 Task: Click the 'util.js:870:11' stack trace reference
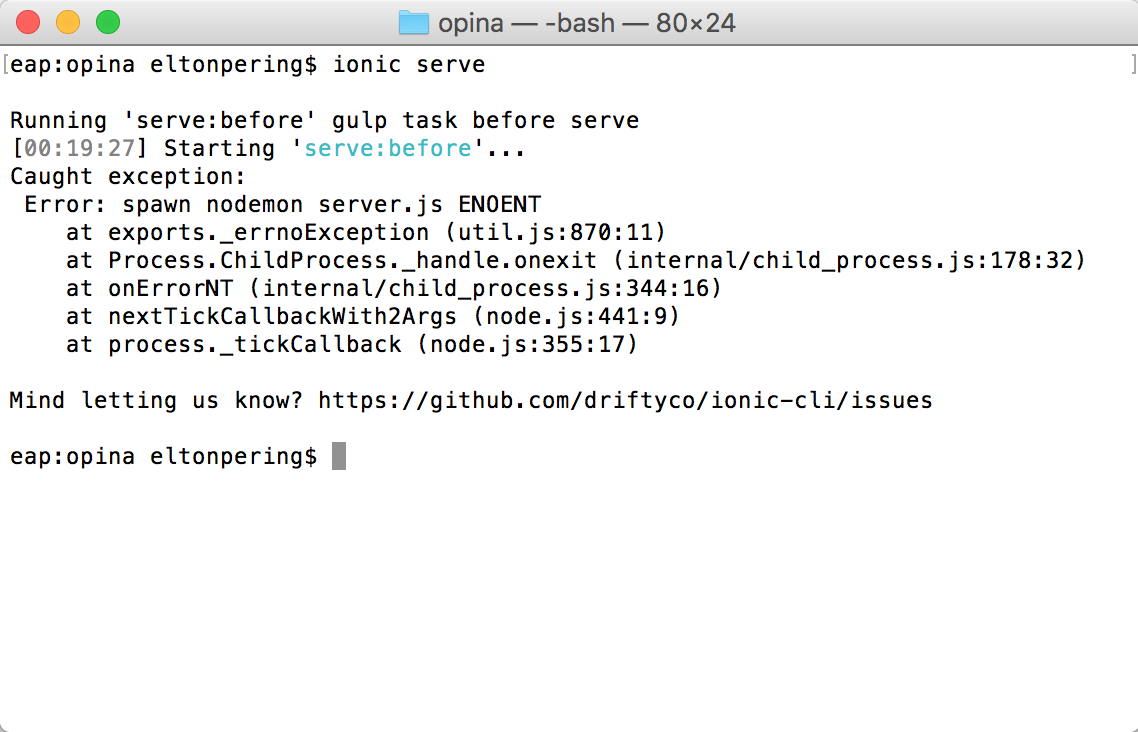pos(556,233)
